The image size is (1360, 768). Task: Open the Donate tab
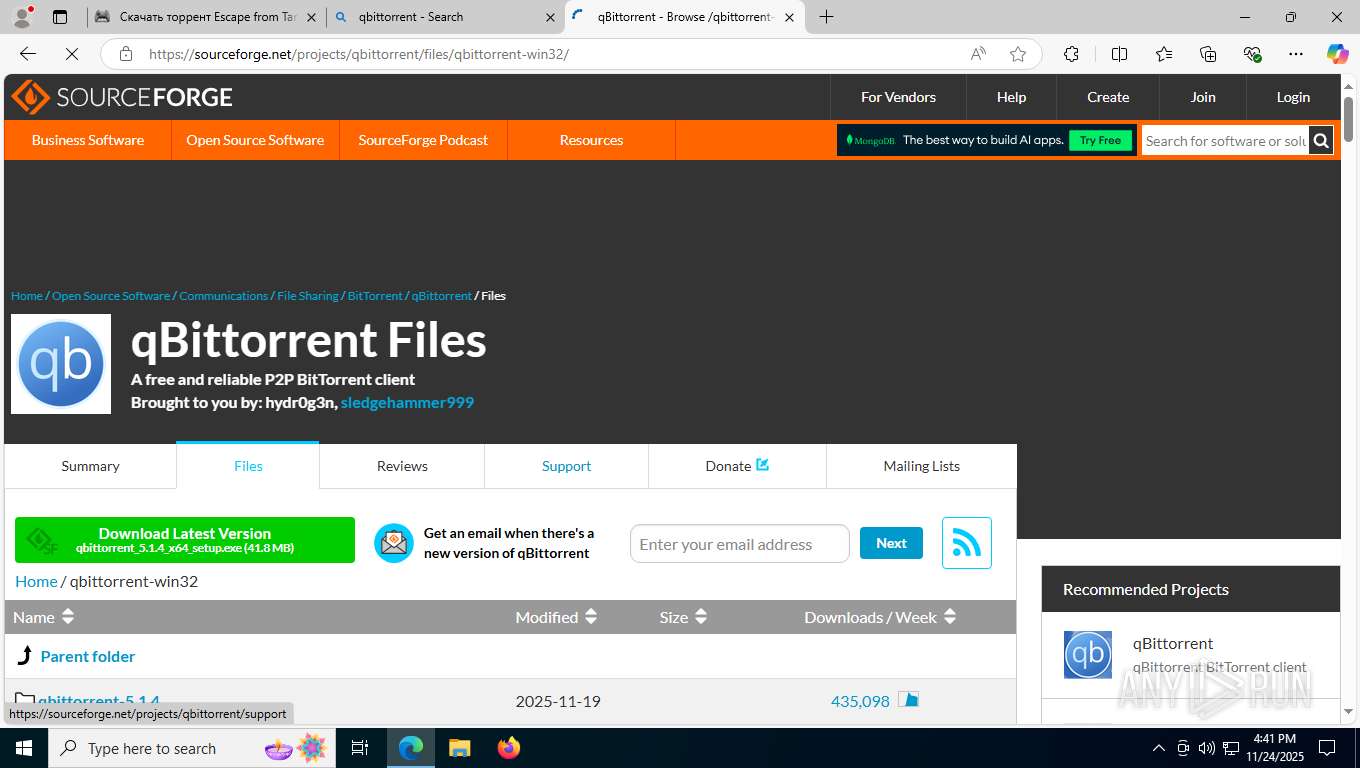click(x=737, y=466)
